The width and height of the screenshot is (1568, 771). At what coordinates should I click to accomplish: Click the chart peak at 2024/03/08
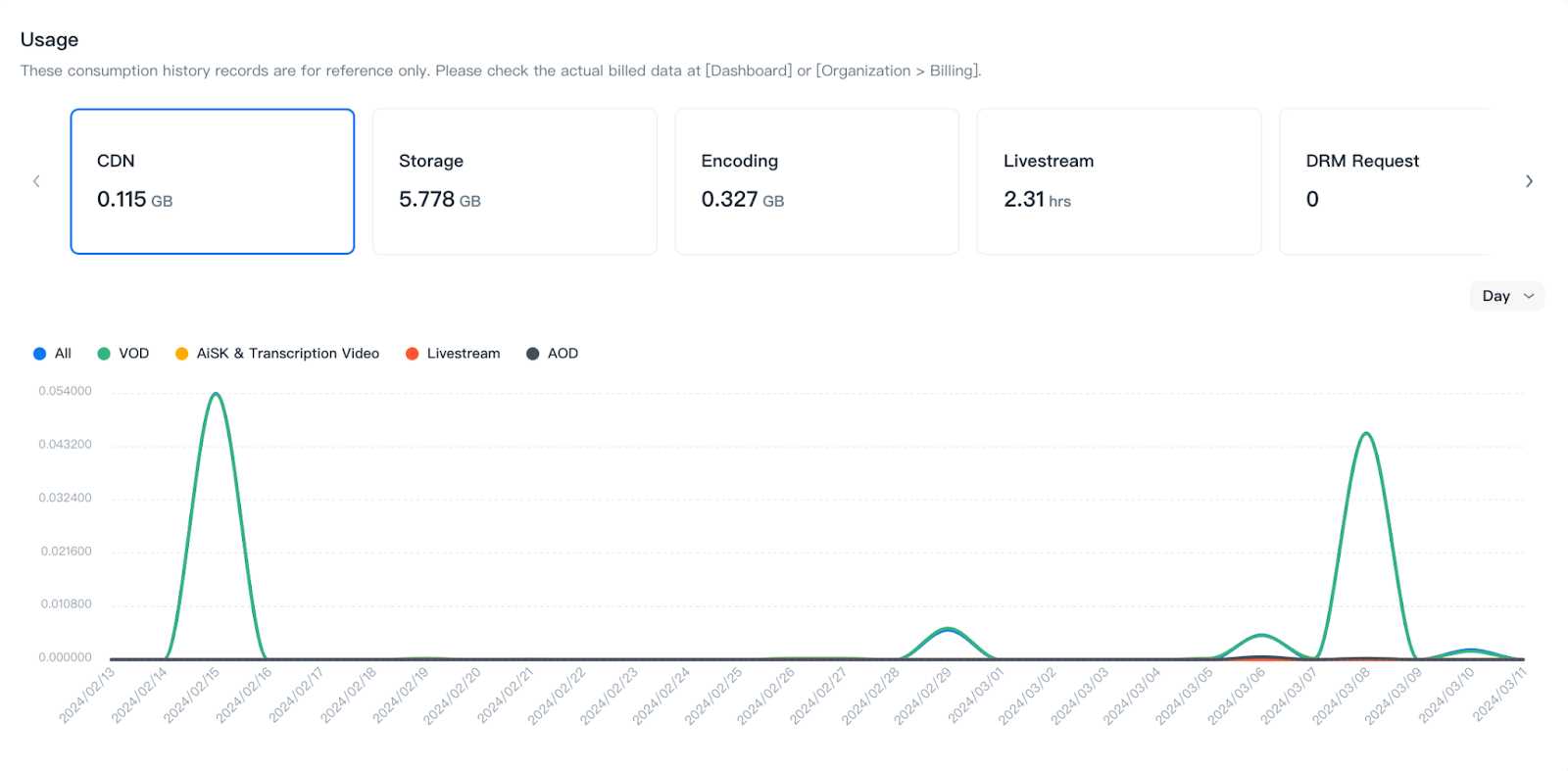tap(1366, 433)
